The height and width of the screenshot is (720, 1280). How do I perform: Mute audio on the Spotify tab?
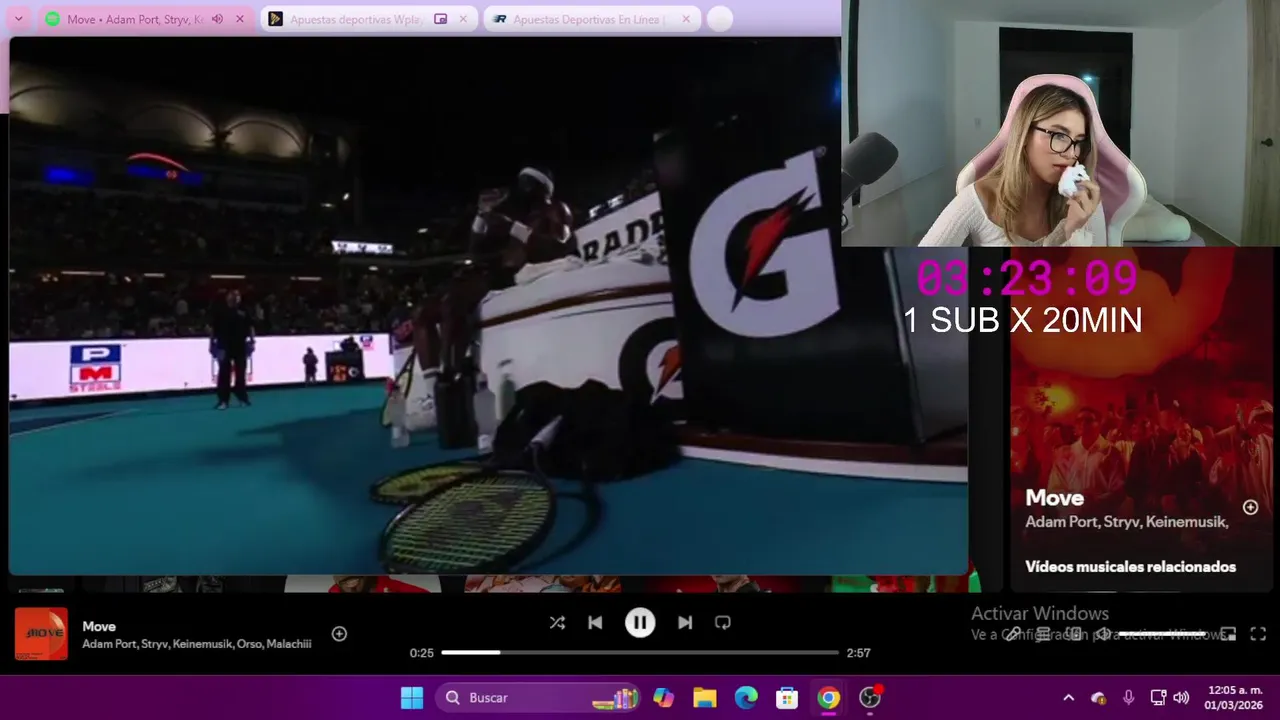217,19
